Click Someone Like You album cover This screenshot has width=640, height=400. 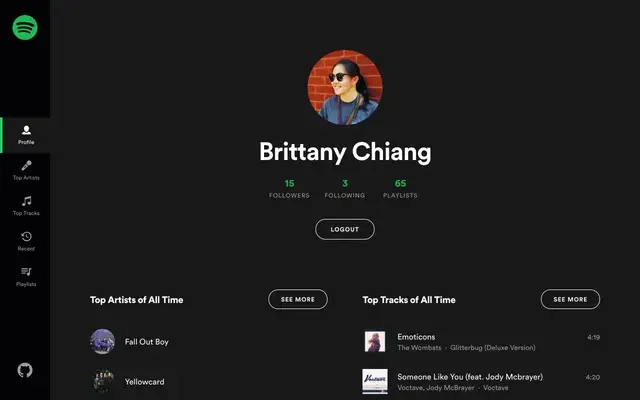(x=375, y=381)
